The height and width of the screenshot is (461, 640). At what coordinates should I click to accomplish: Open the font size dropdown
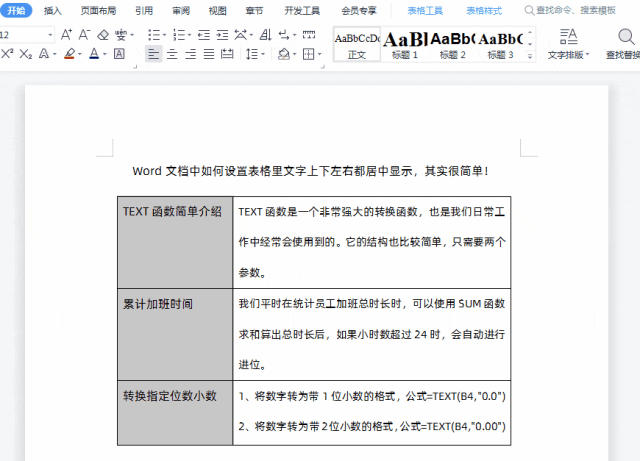(50, 34)
